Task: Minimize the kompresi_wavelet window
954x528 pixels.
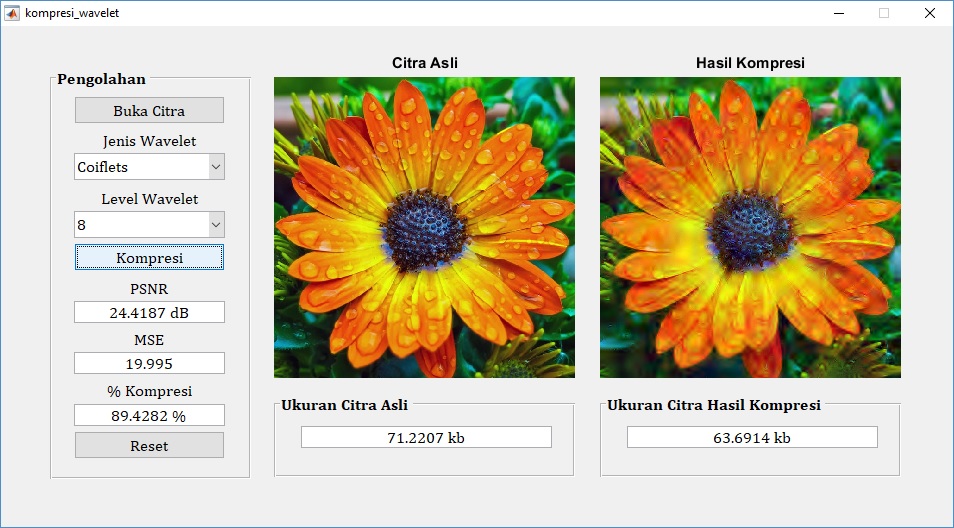Action: pos(838,13)
